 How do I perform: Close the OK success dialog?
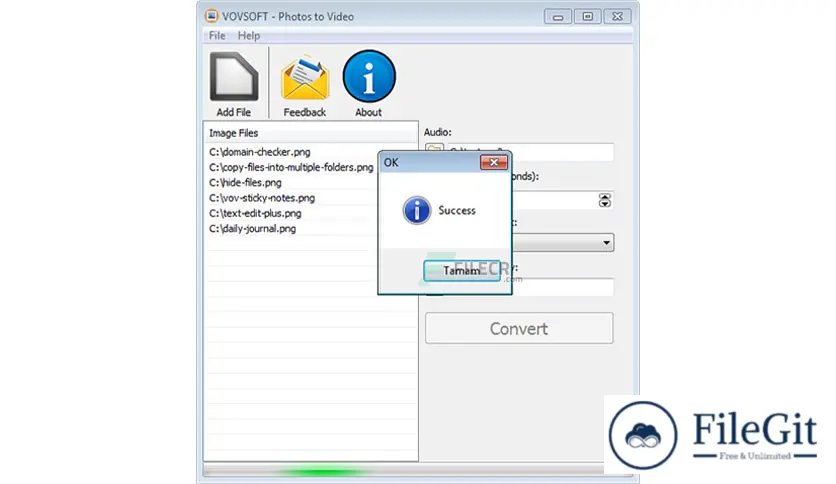pos(494,162)
